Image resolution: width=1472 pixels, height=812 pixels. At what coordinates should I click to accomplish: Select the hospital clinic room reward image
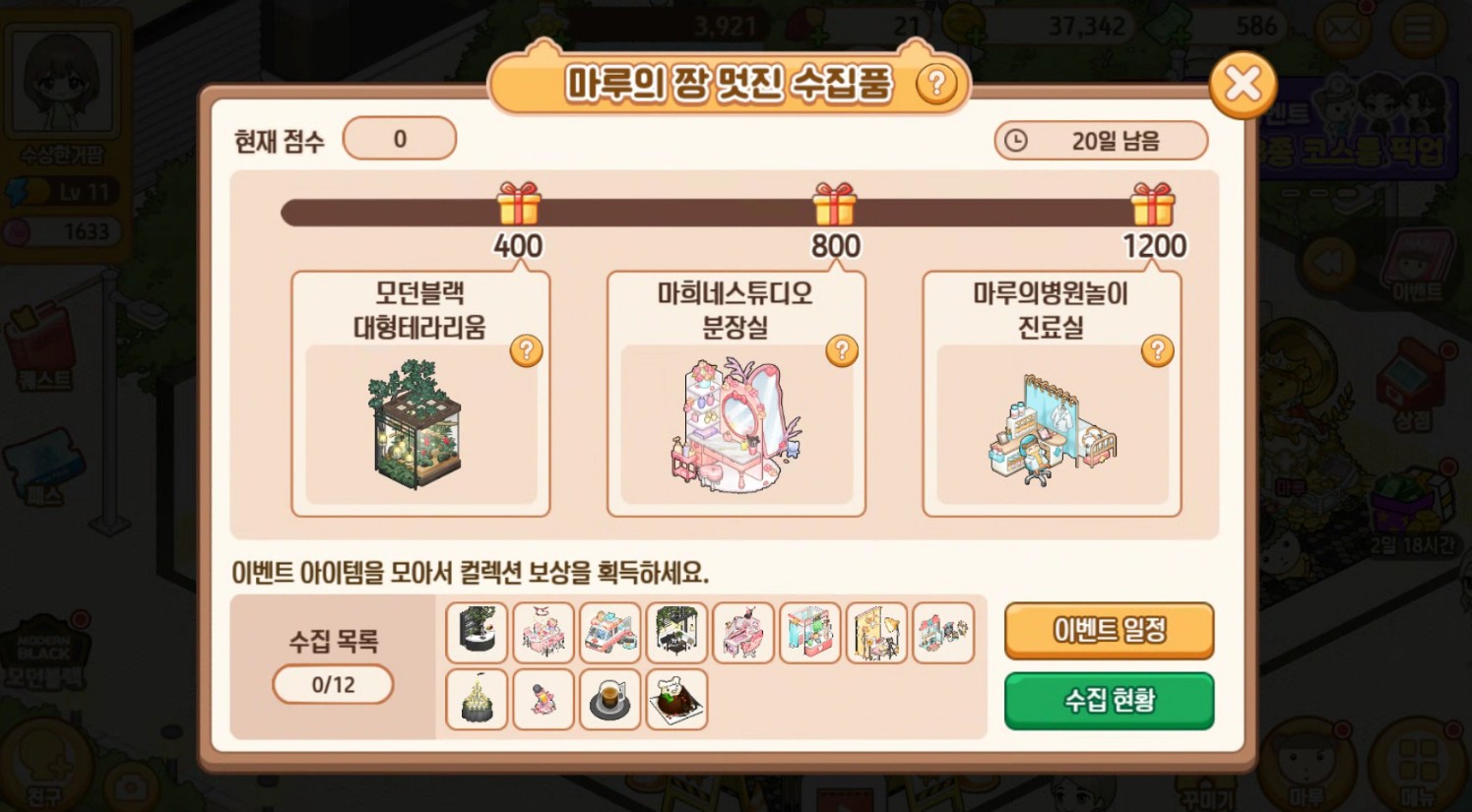pos(1052,430)
